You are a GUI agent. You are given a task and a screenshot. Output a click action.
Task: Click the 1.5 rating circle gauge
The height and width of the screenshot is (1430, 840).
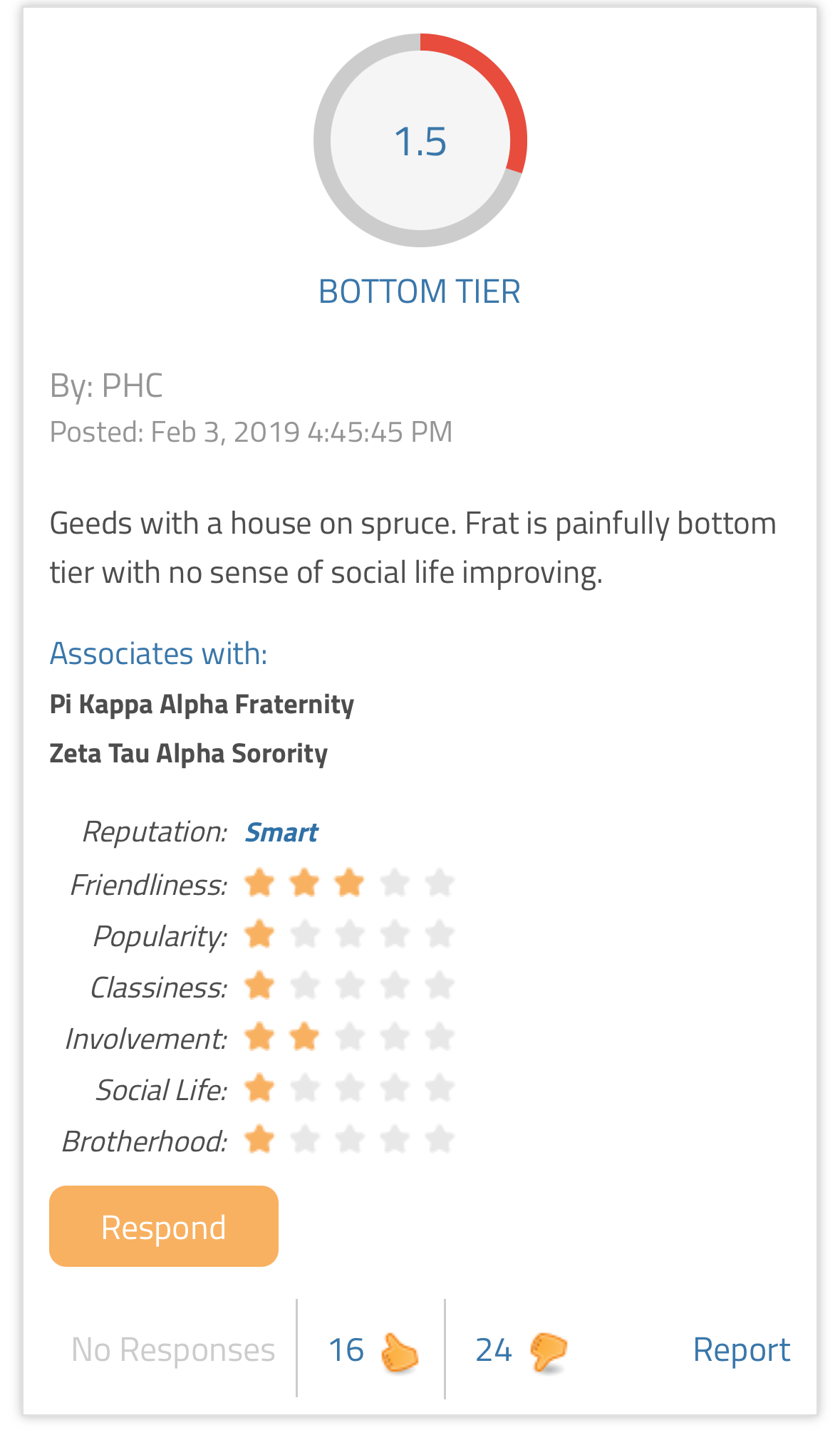(x=420, y=140)
